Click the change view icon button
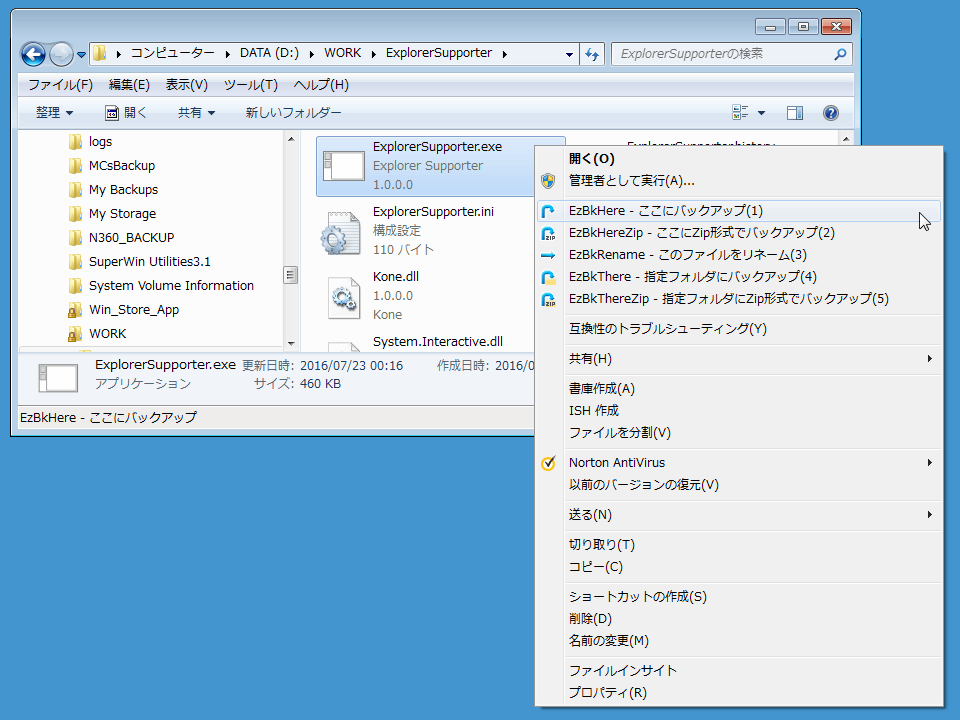The image size is (960, 720). 740,113
